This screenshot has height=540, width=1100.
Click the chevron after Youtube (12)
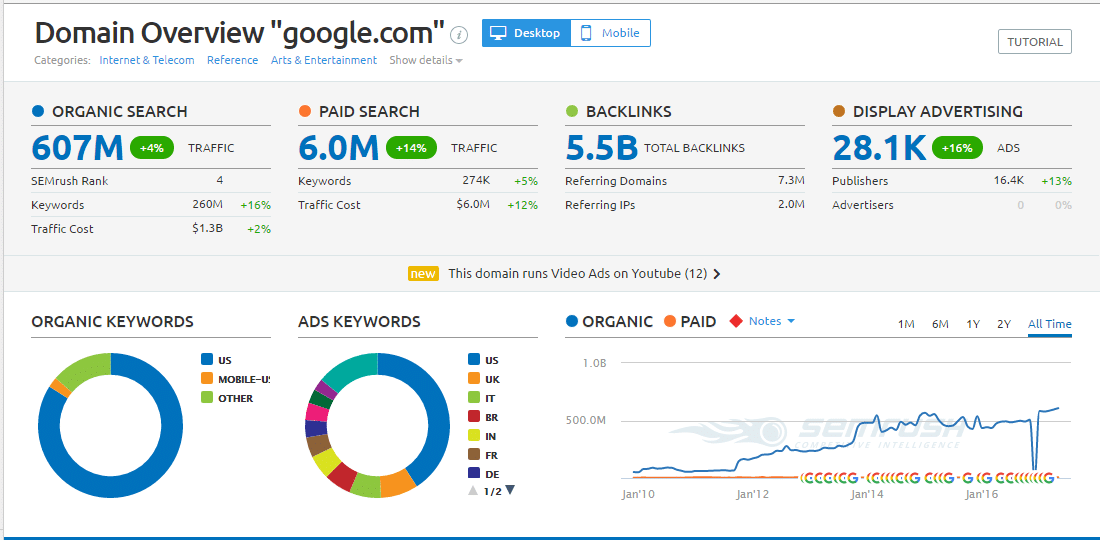coord(716,274)
